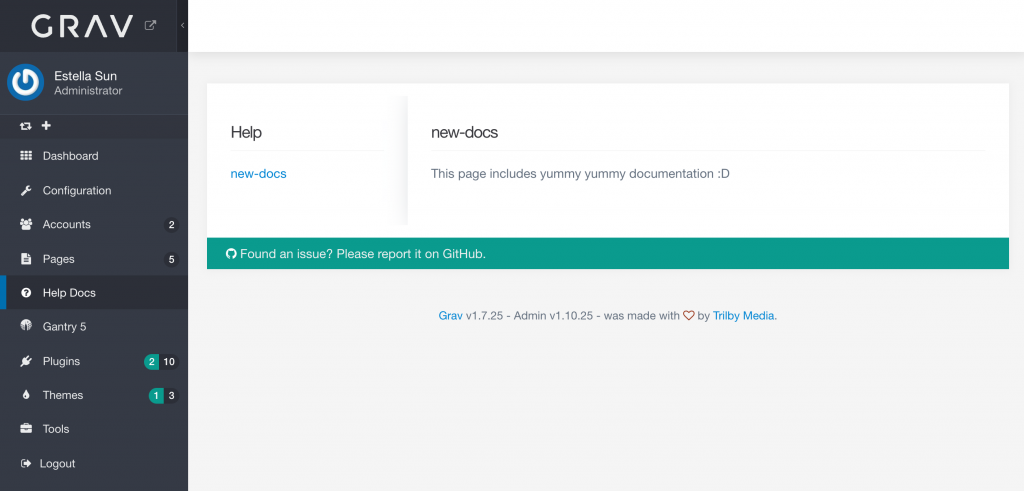Image resolution: width=1024 pixels, height=491 pixels.
Task: Click the Themes update badge 1
Action: click(x=156, y=396)
